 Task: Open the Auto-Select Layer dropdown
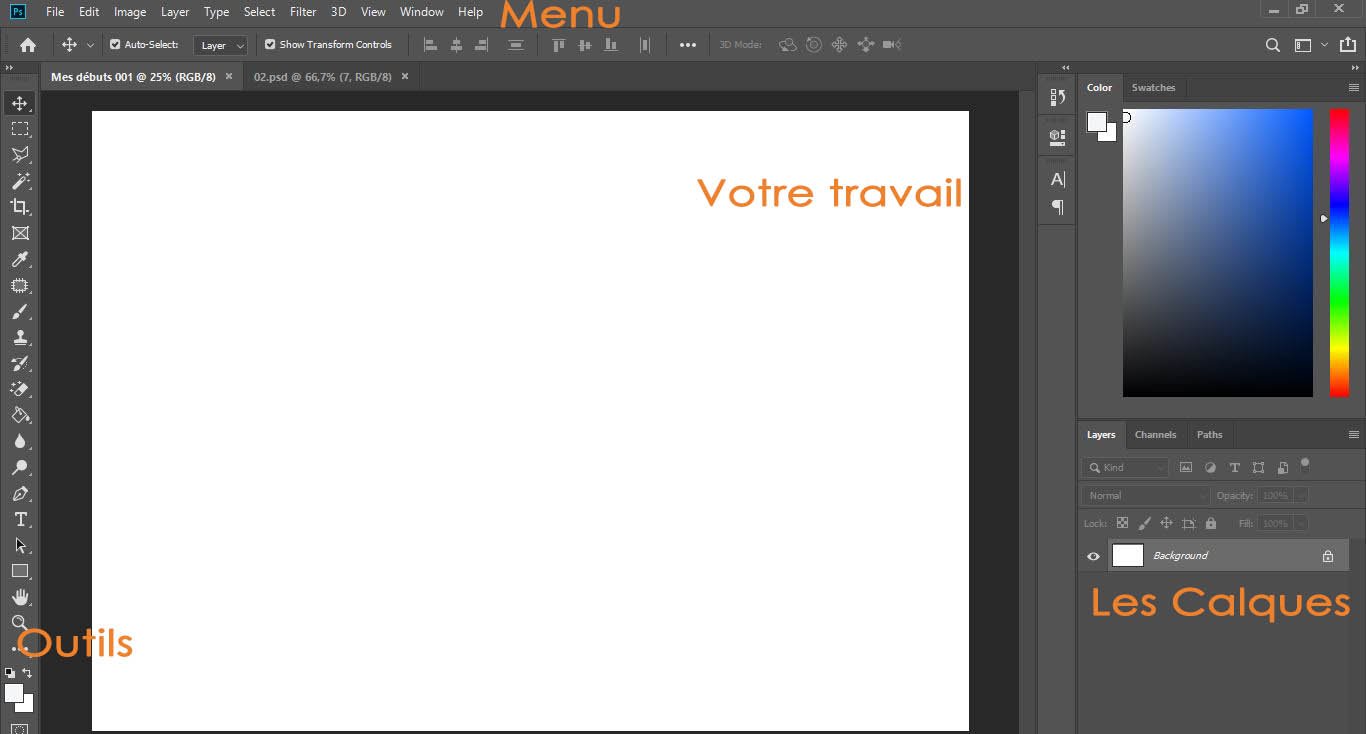221,45
